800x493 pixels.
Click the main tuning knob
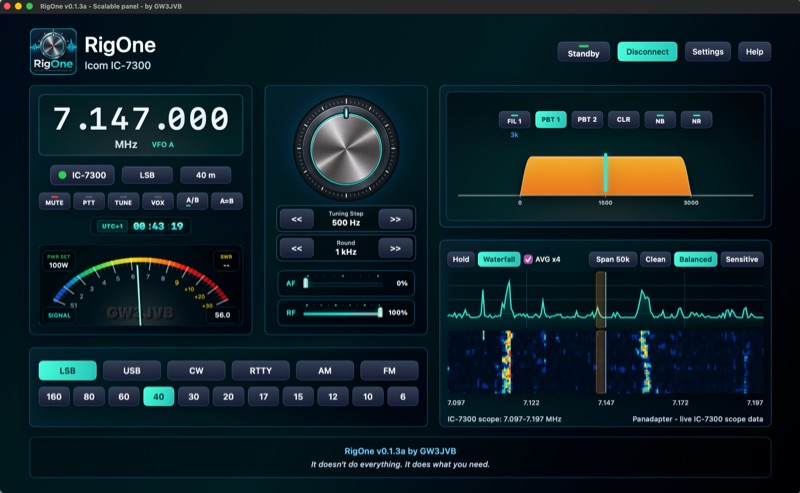click(x=346, y=149)
